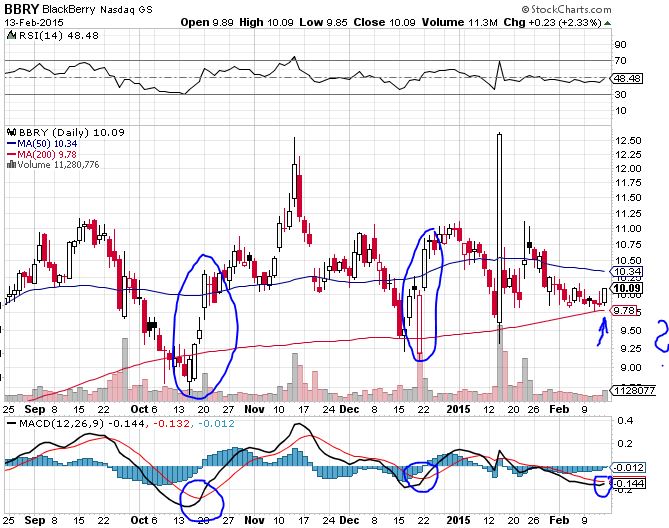Select the bold 10.09 last price tag on price axis

(x=627, y=289)
